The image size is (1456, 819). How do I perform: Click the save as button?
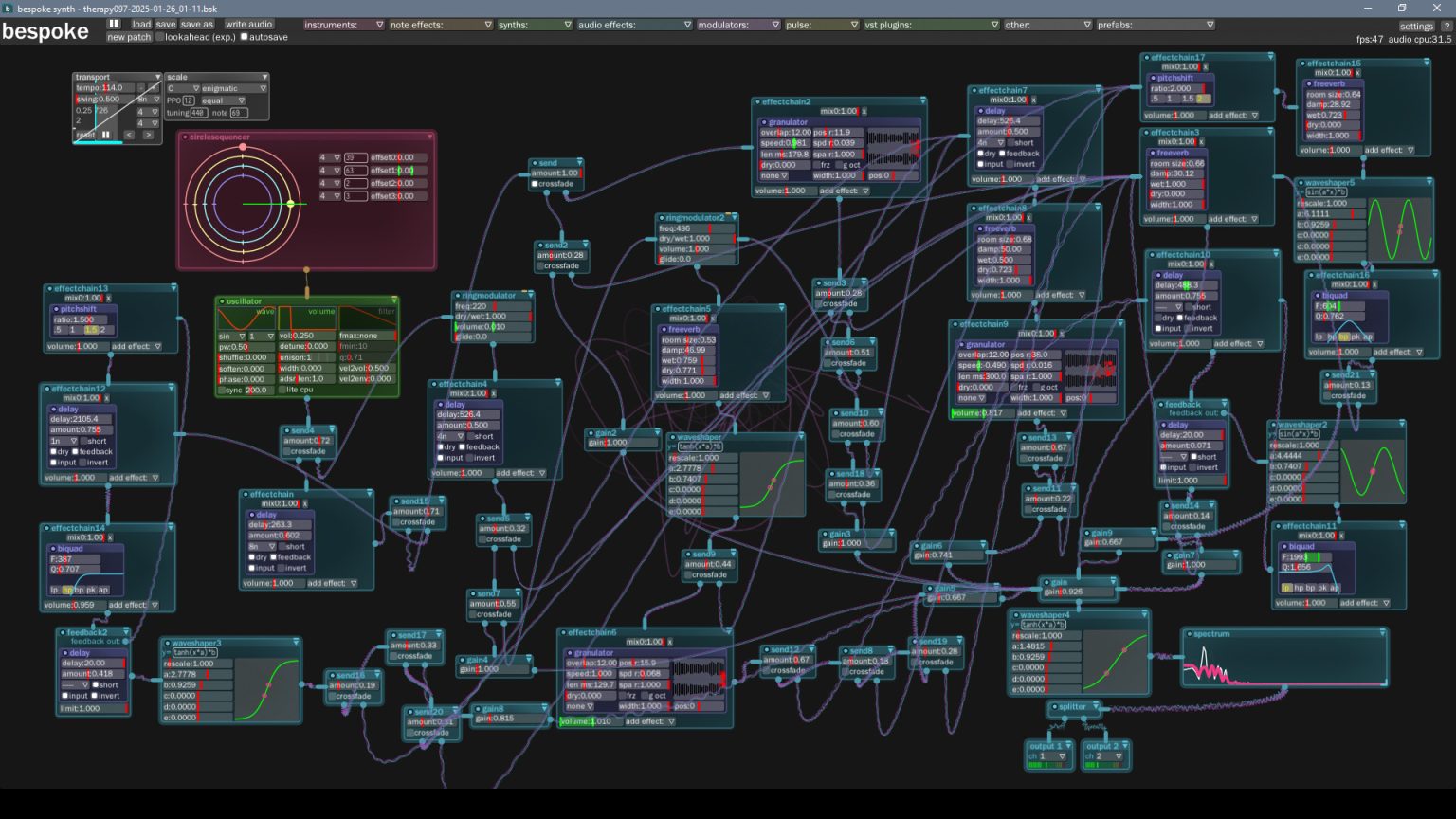point(197,25)
